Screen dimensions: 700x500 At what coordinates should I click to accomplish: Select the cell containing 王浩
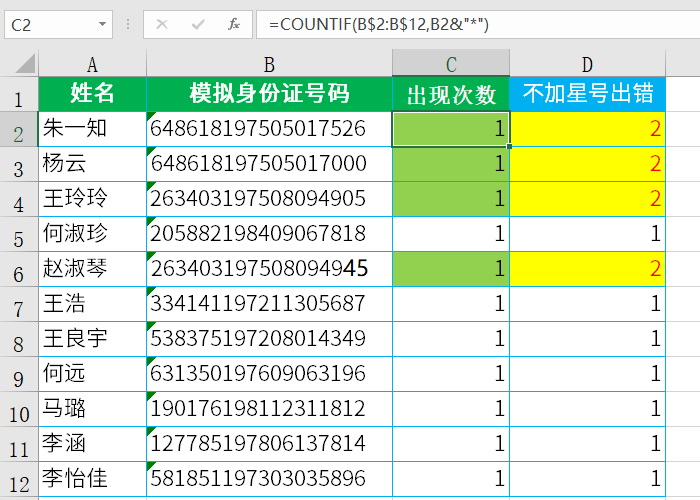(x=92, y=304)
